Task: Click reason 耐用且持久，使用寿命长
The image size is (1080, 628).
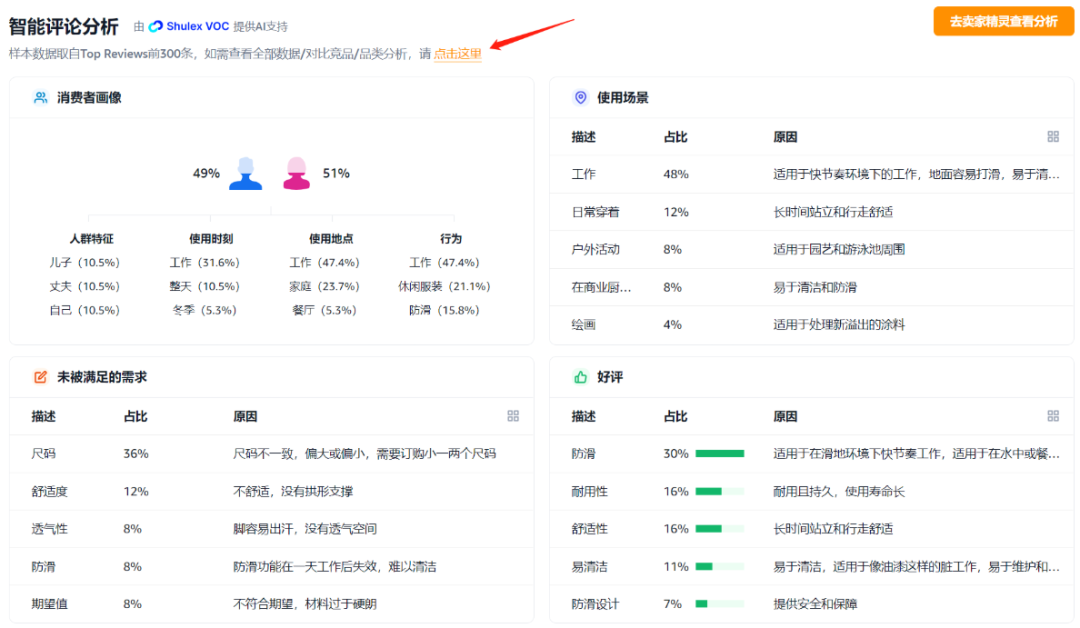Action: coord(839,491)
